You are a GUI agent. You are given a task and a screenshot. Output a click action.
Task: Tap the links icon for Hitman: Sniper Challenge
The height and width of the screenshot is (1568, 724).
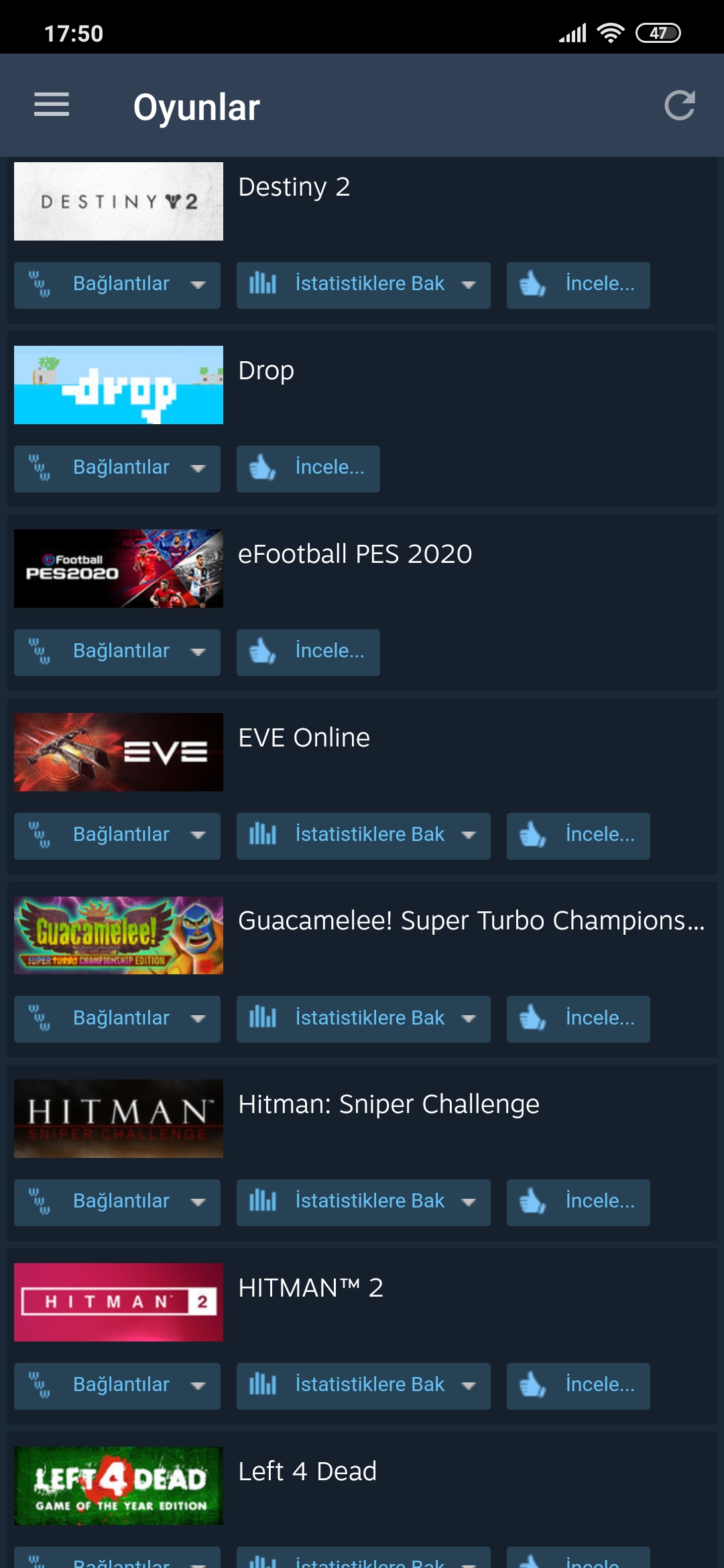[x=39, y=1201]
